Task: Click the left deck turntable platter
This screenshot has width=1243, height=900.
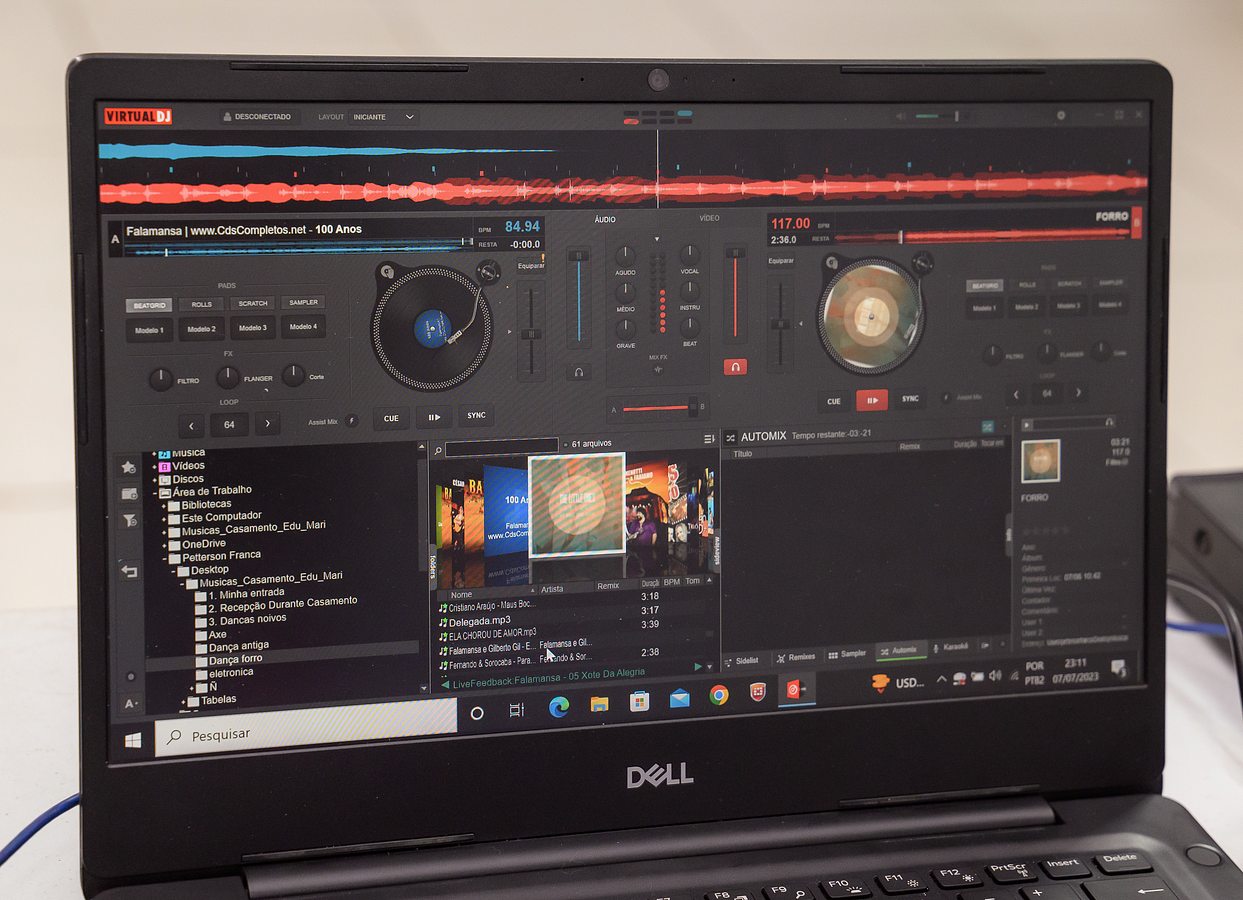Action: tap(432, 327)
